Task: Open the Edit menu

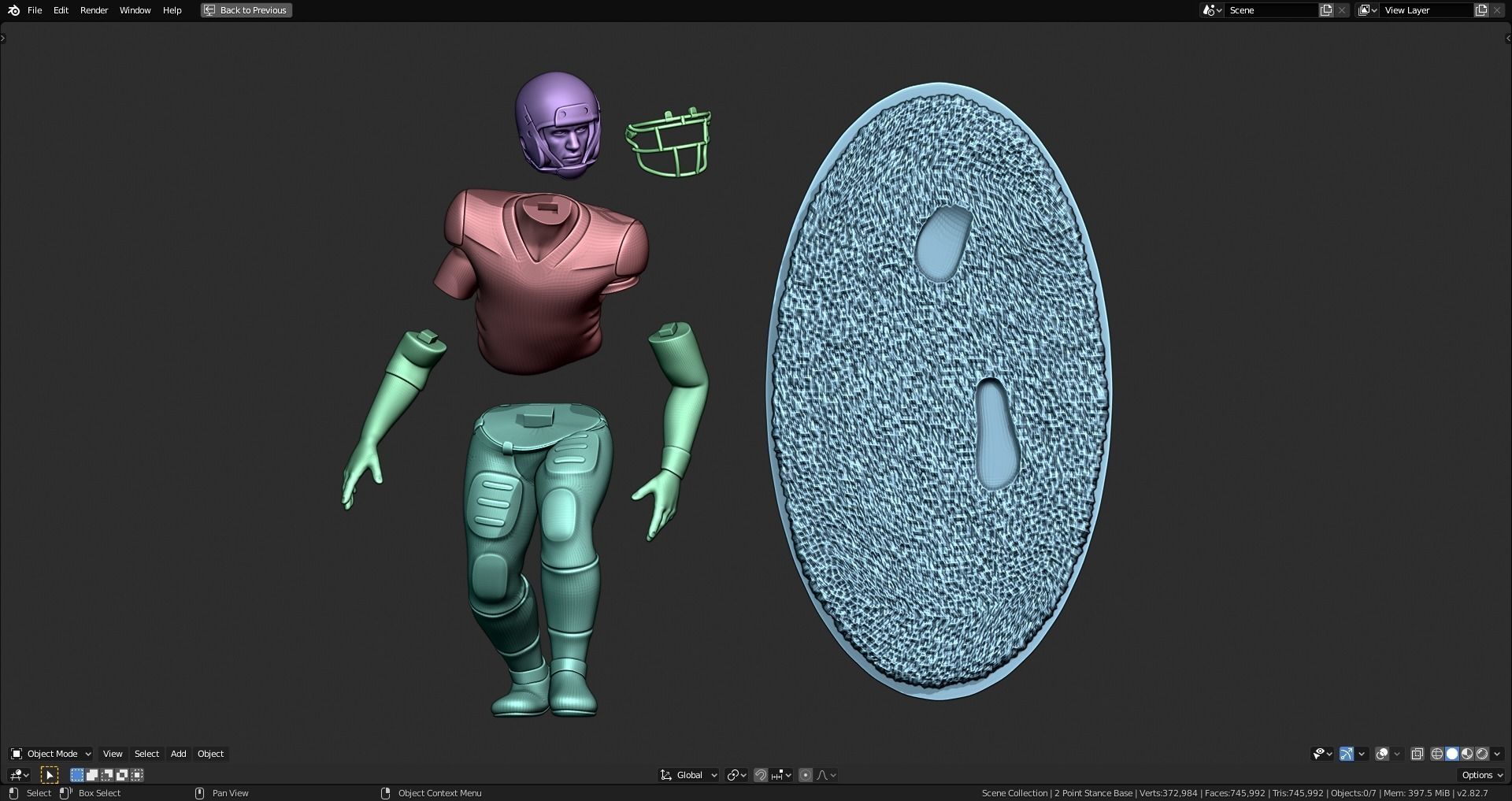Action: tap(61, 10)
